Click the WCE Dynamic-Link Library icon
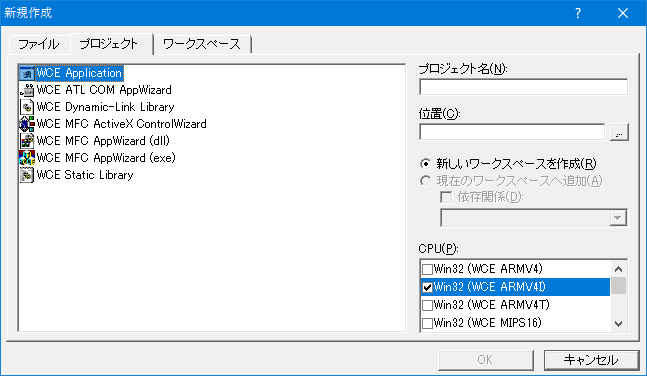Screen dimensions: 647x376 click(27, 107)
